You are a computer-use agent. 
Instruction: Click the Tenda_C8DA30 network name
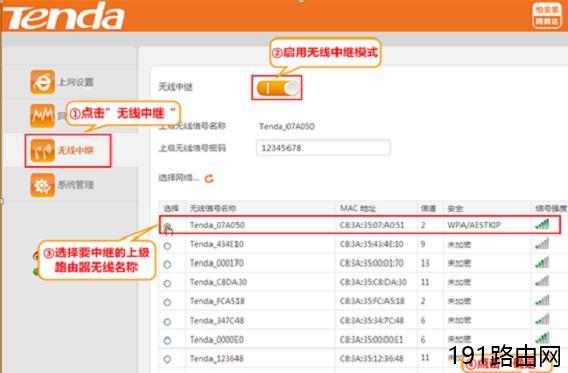pyautogui.click(x=218, y=282)
